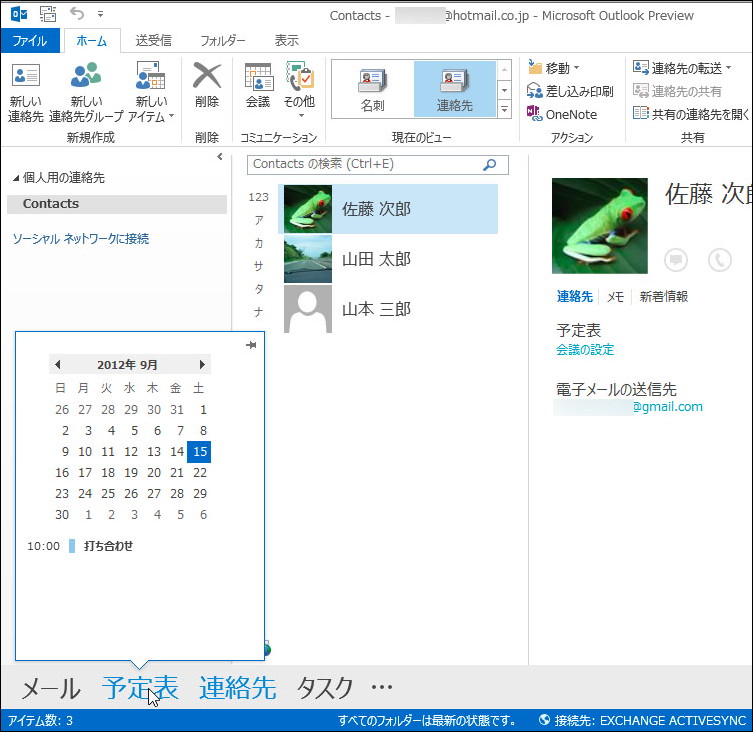The width and height of the screenshot is (753, 732).
Task: Select date 22 in the calendar
Action: [x=200, y=473]
